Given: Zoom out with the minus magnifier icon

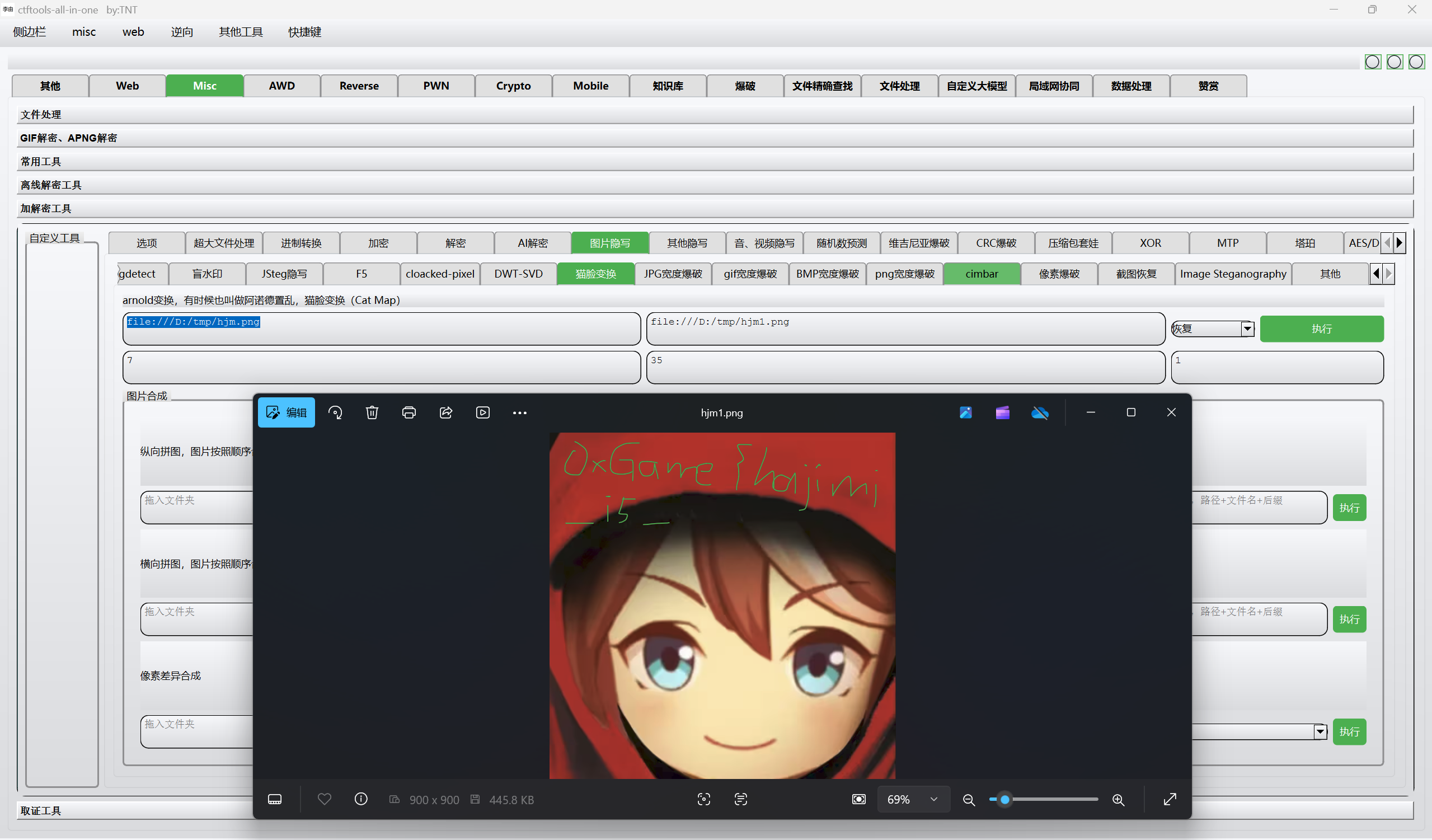Looking at the screenshot, I should (x=969, y=800).
